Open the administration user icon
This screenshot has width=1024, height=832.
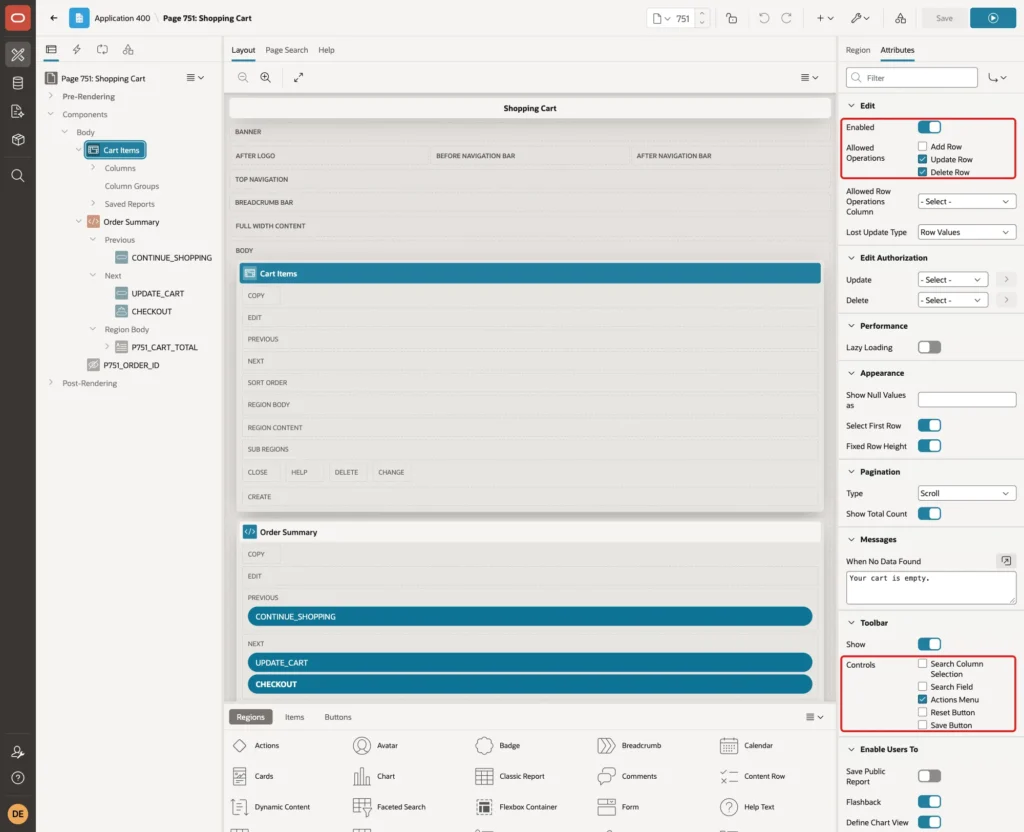click(18, 752)
